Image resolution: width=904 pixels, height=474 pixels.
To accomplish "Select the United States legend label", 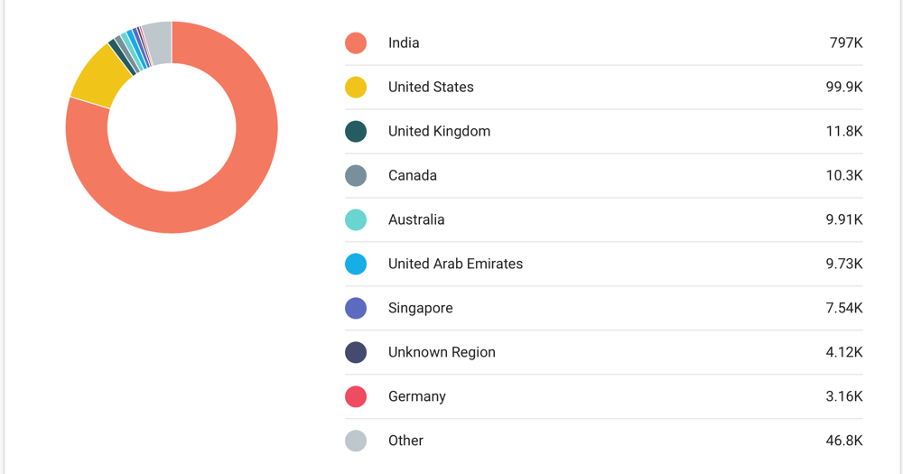I will click(431, 87).
